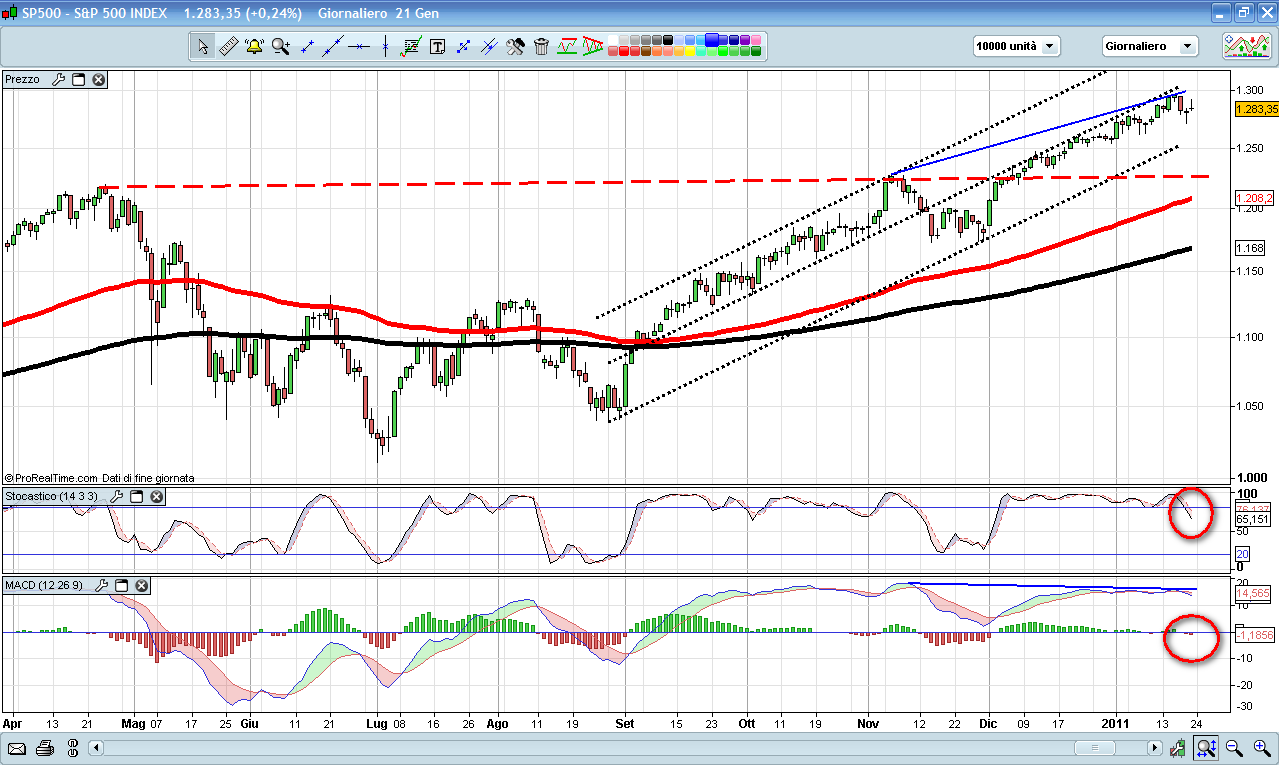
Task: Activate the magnifier zoom tool in toolbar
Action: point(281,46)
